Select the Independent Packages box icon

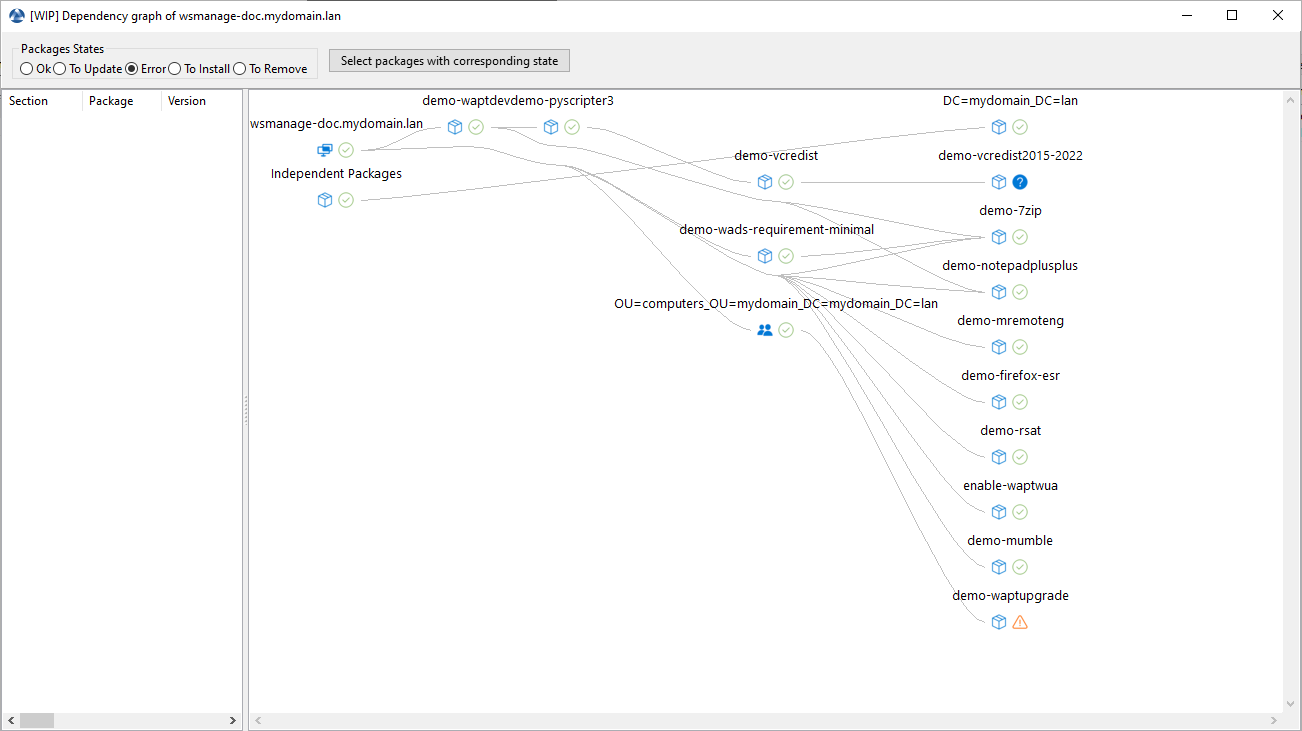[324, 200]
